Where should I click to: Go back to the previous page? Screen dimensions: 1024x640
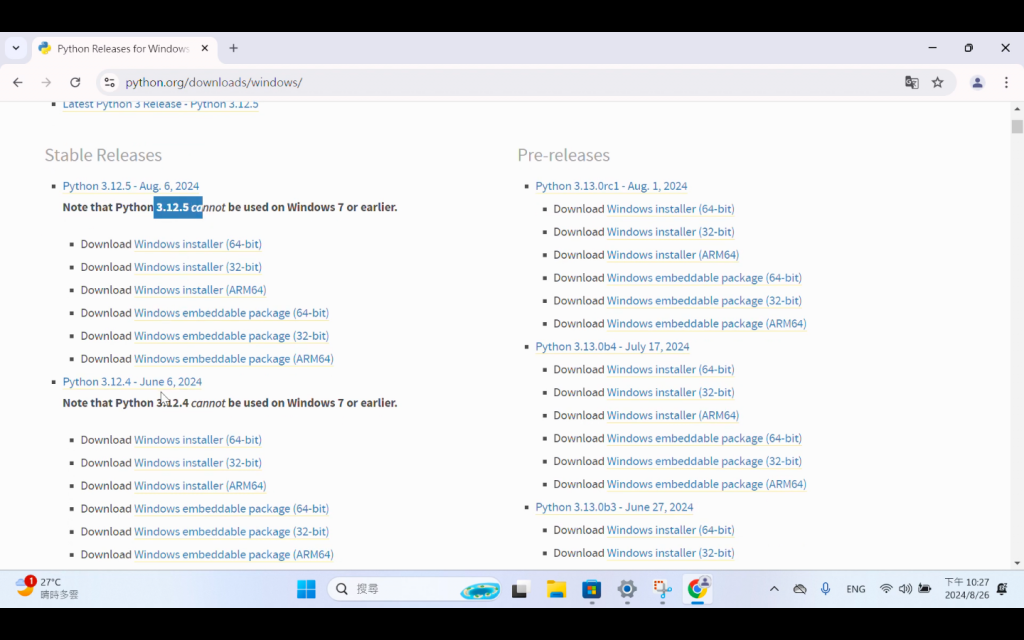pos(18,82)
